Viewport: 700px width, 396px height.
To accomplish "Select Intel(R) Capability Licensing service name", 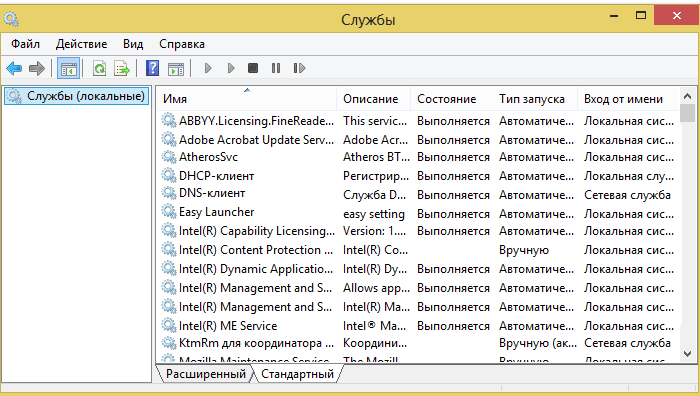I will (257, 231).
